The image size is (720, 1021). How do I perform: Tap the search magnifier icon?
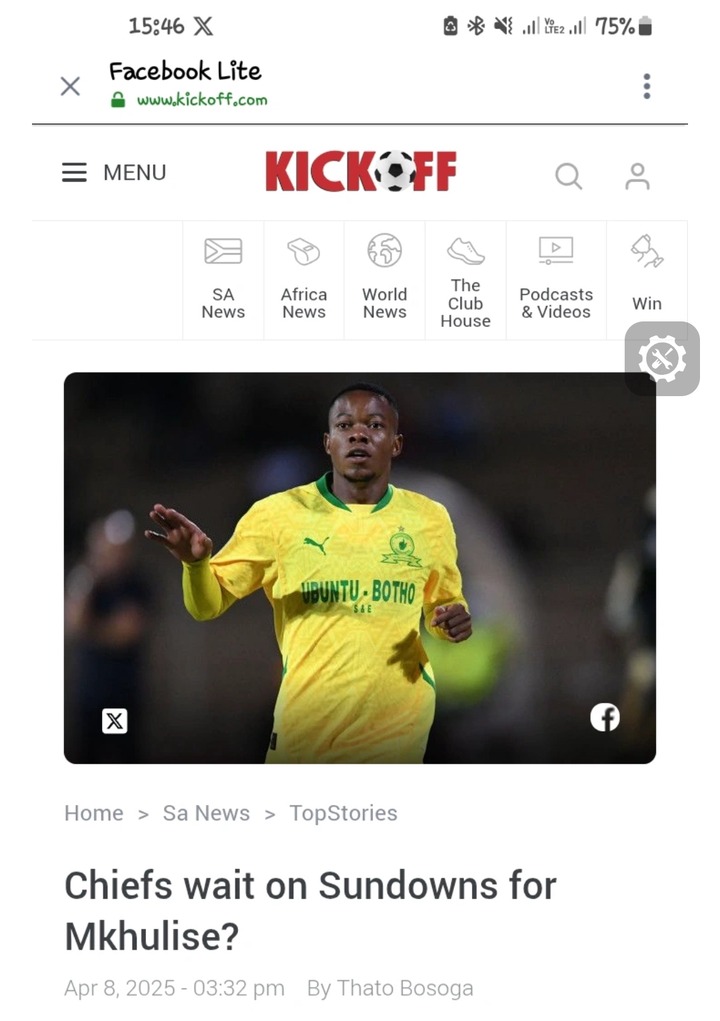click(x=568, y=176)
